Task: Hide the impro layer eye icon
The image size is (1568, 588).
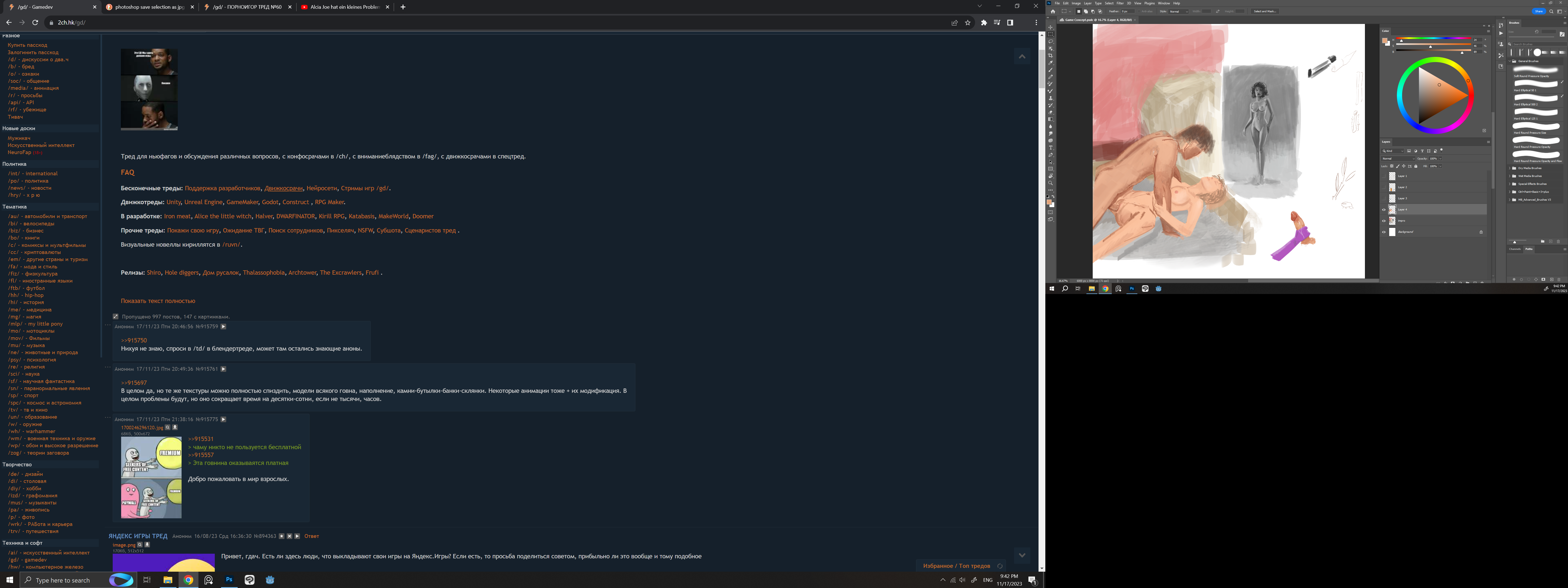Action: click(1383, 221)
